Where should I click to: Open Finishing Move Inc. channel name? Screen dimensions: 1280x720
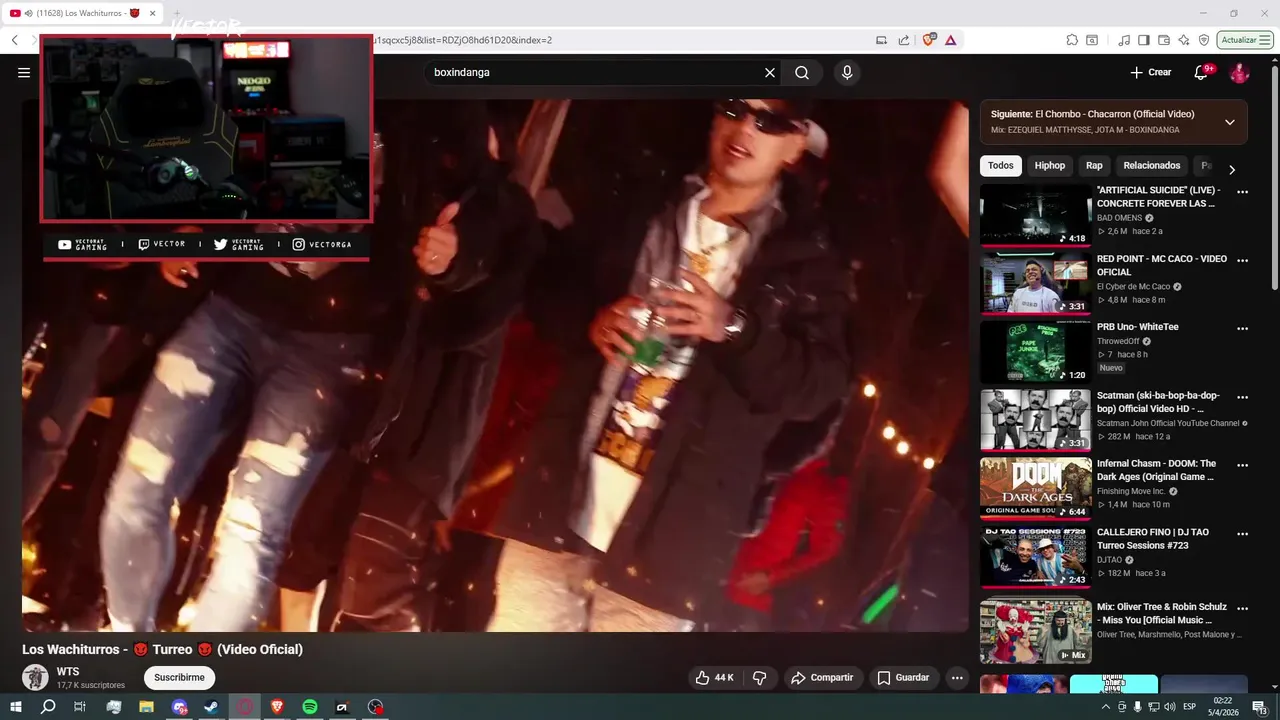[1131, 492]
